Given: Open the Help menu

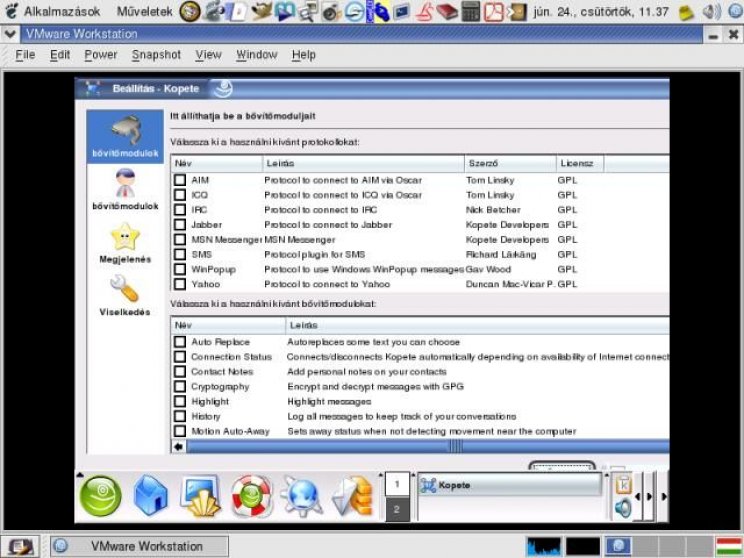Looking at the screenshot, I should 304,55.
